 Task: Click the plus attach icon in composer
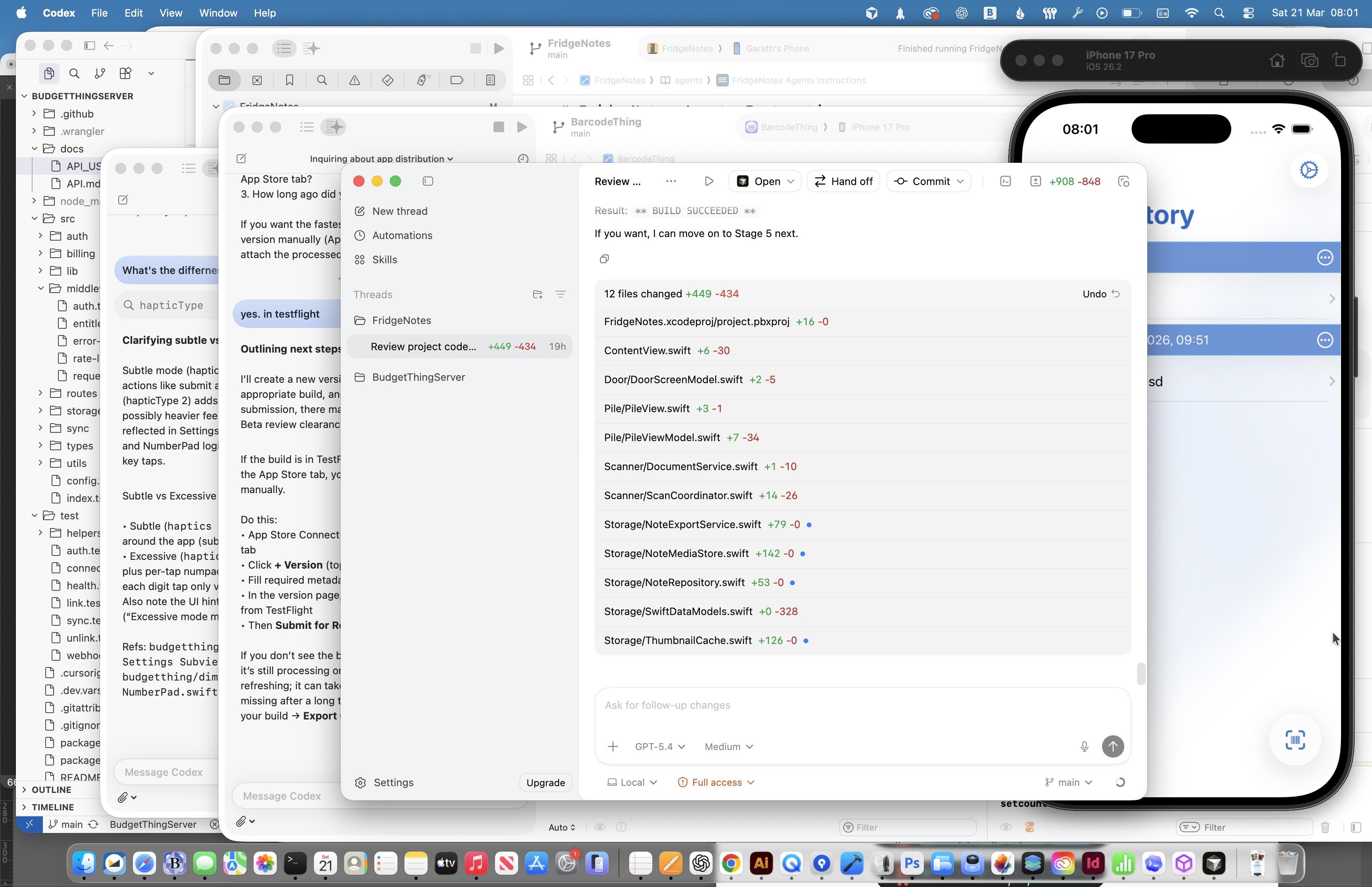point(613,746)
